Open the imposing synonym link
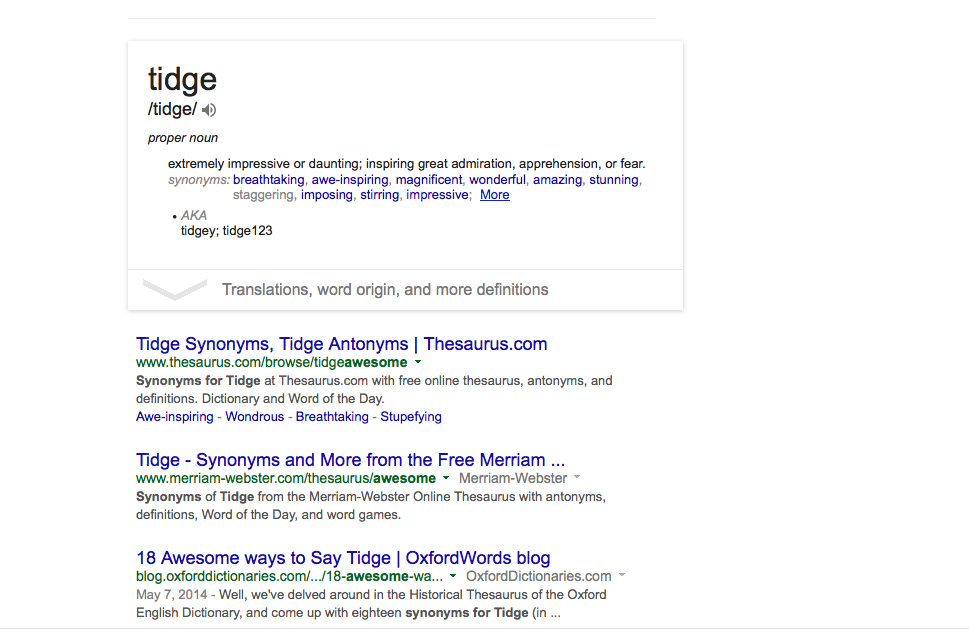The width and height of the screenshot is (969, 629). pyautogui.click(x=327, y=195)
